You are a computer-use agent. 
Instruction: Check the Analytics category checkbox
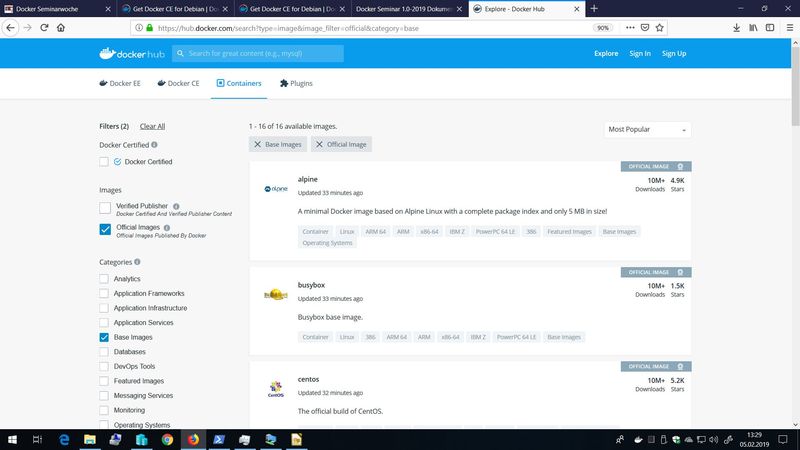coord(104,279)
